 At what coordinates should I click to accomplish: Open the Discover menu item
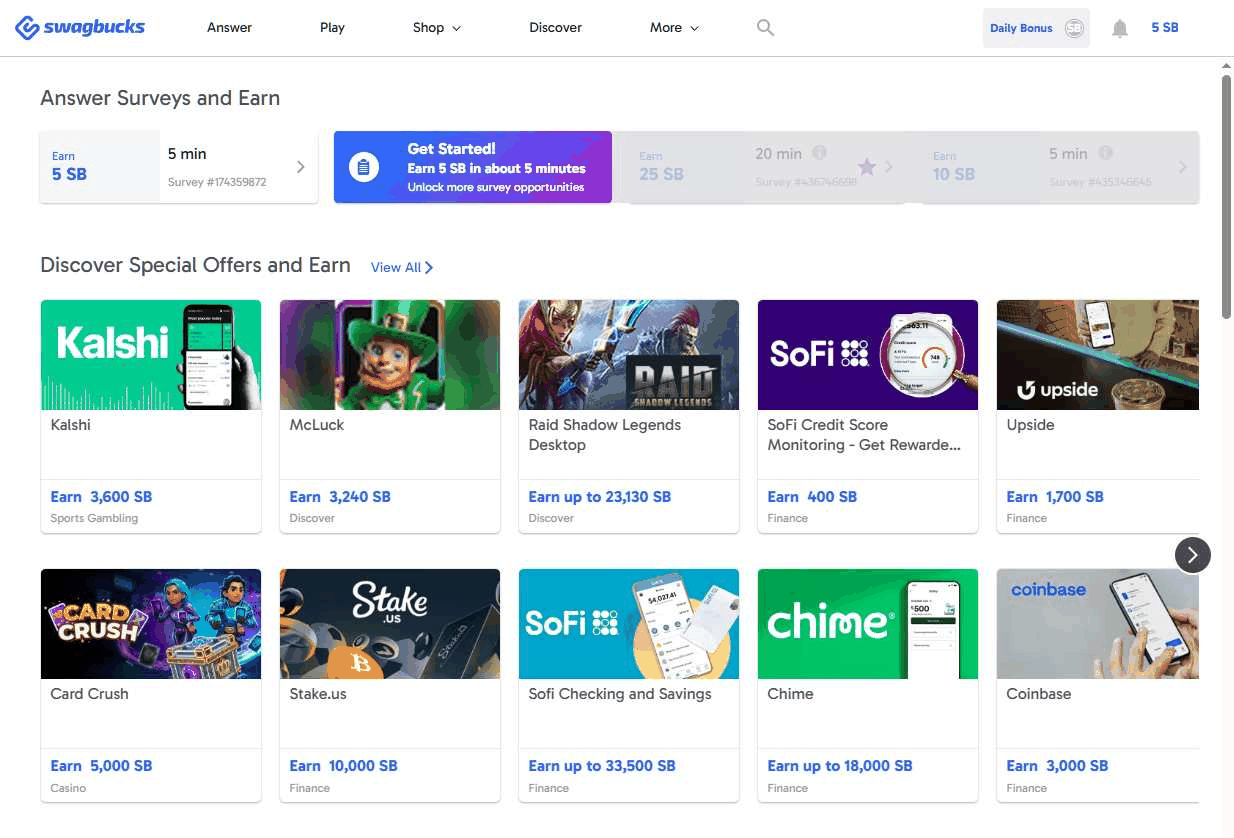coord(555,28)
